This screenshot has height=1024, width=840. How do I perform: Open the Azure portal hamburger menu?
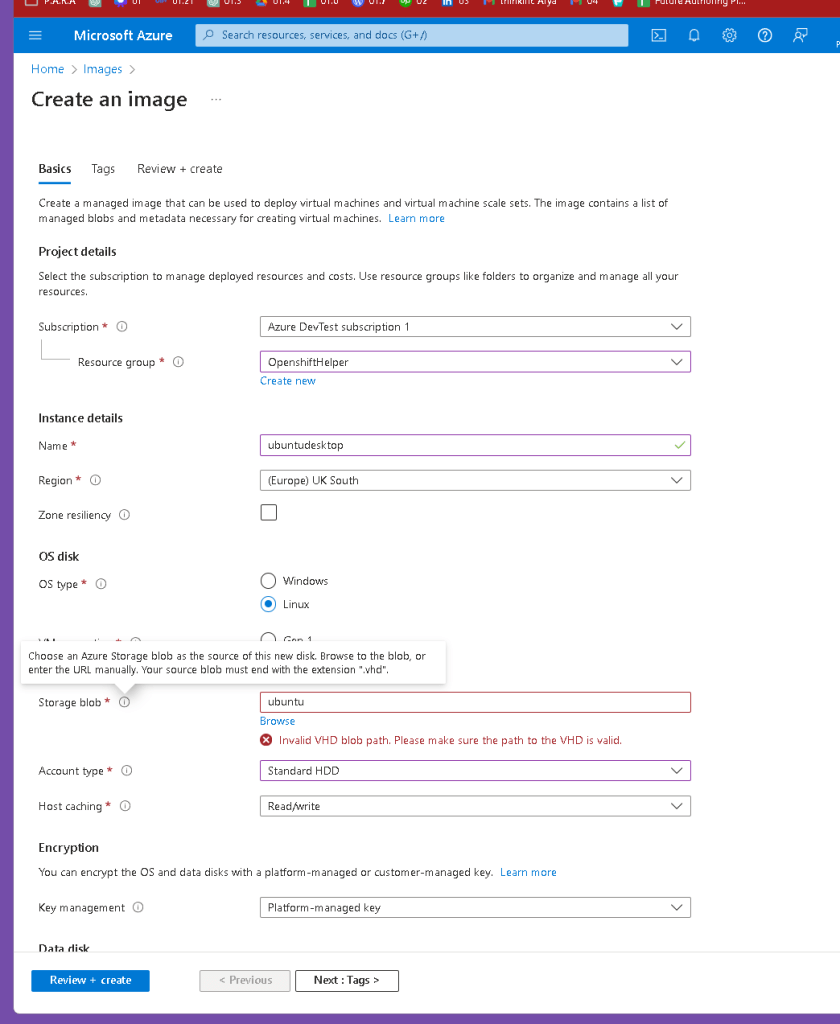coord(35,35)
